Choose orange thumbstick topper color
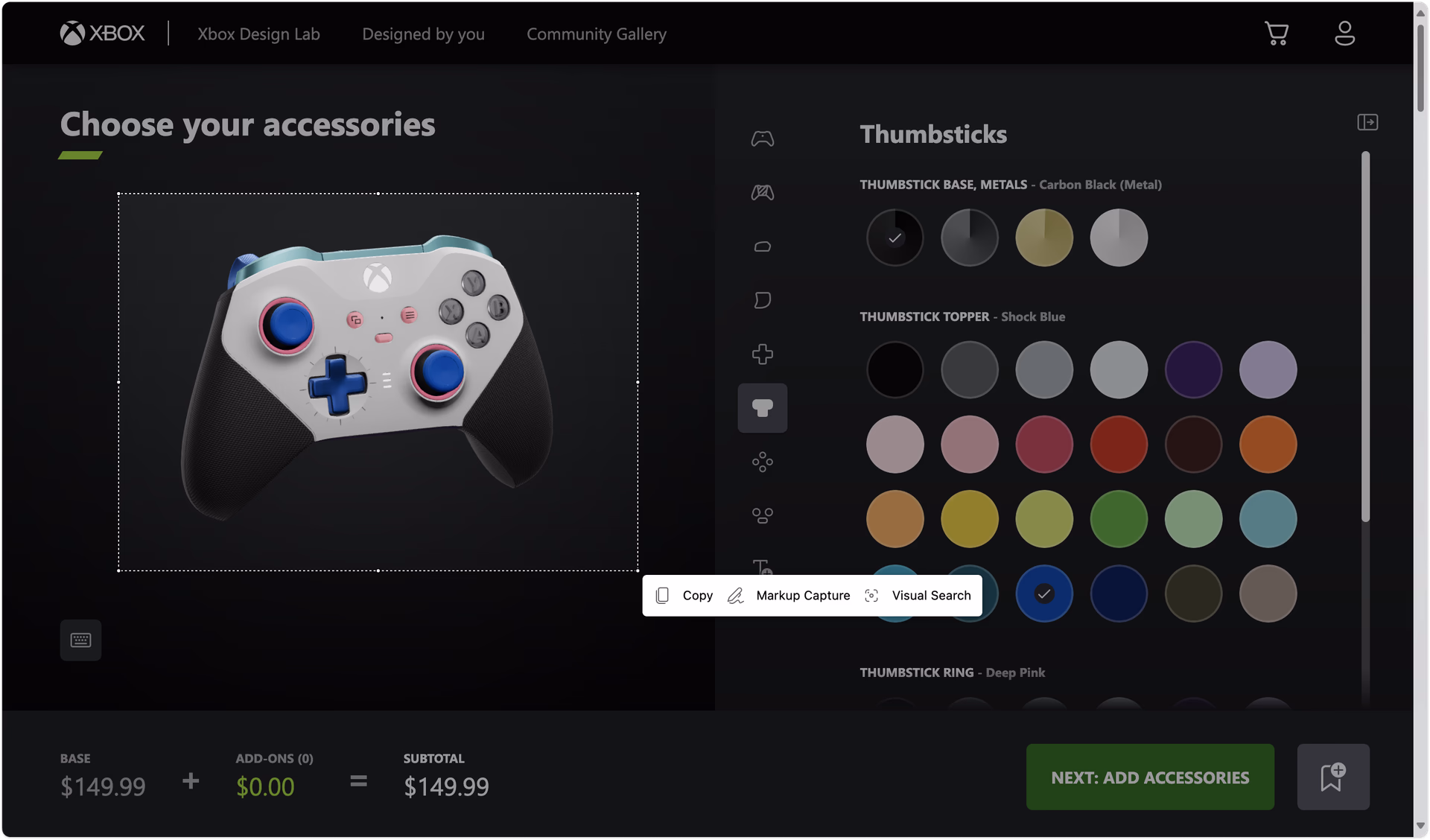 pos(1268,445)
